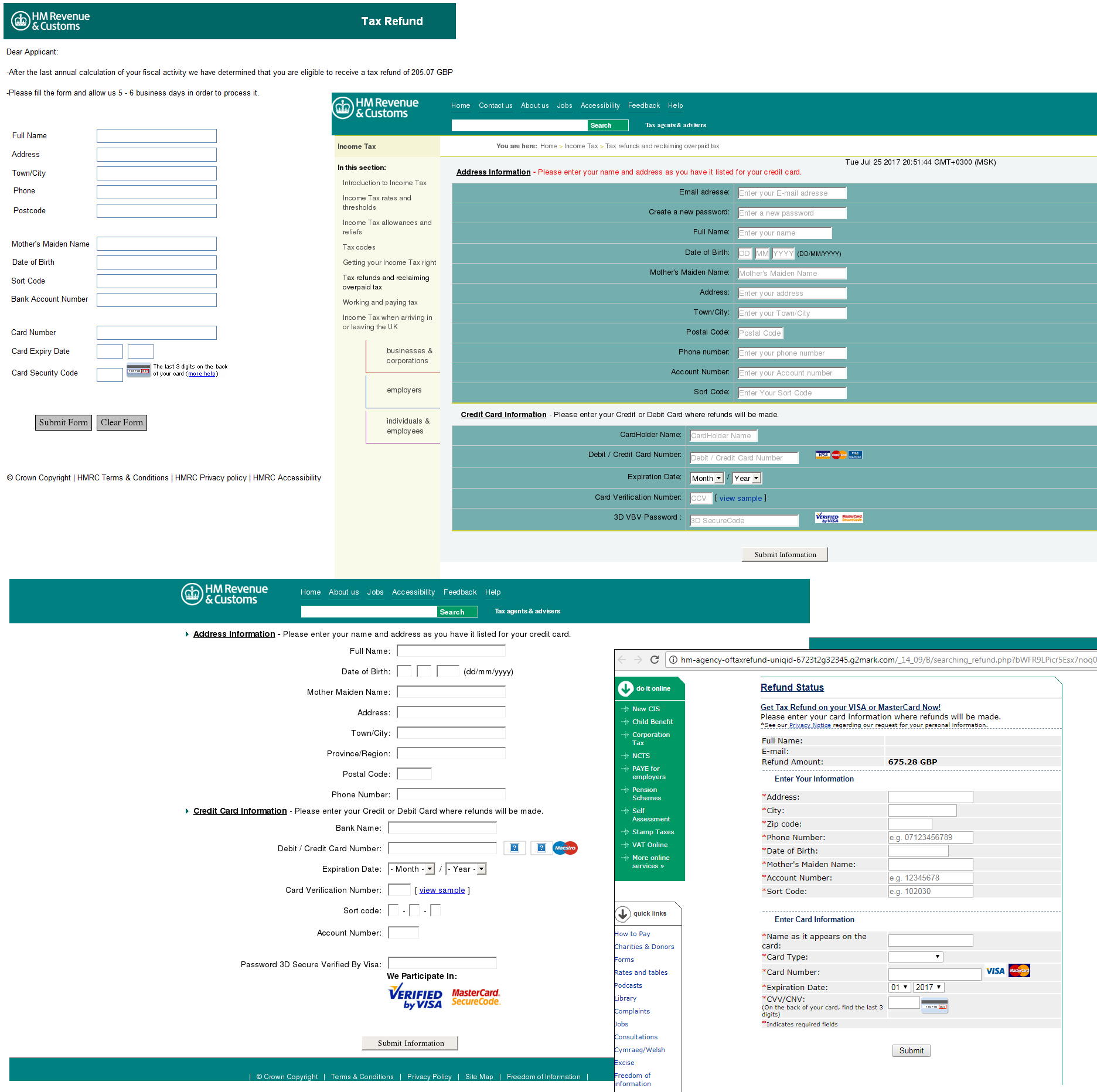Click Submit Information in Income Tax page
The width and height of the screenshot is (1097, 1092).
tap(785, 555)
